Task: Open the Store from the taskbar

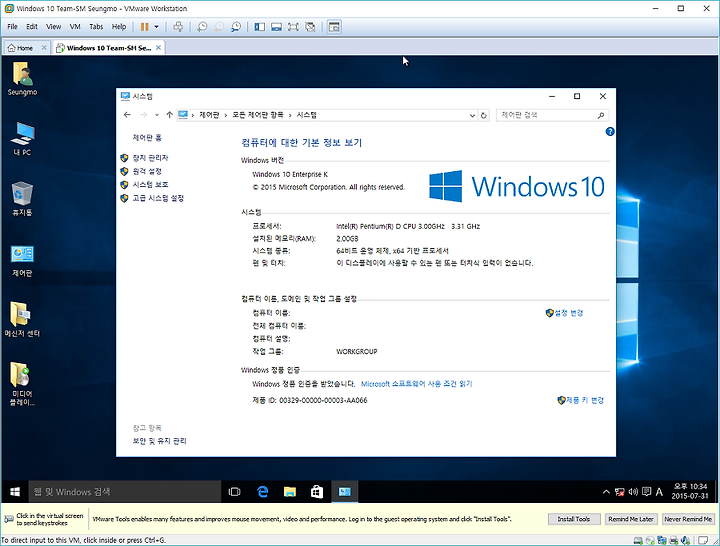Action: 317,492
